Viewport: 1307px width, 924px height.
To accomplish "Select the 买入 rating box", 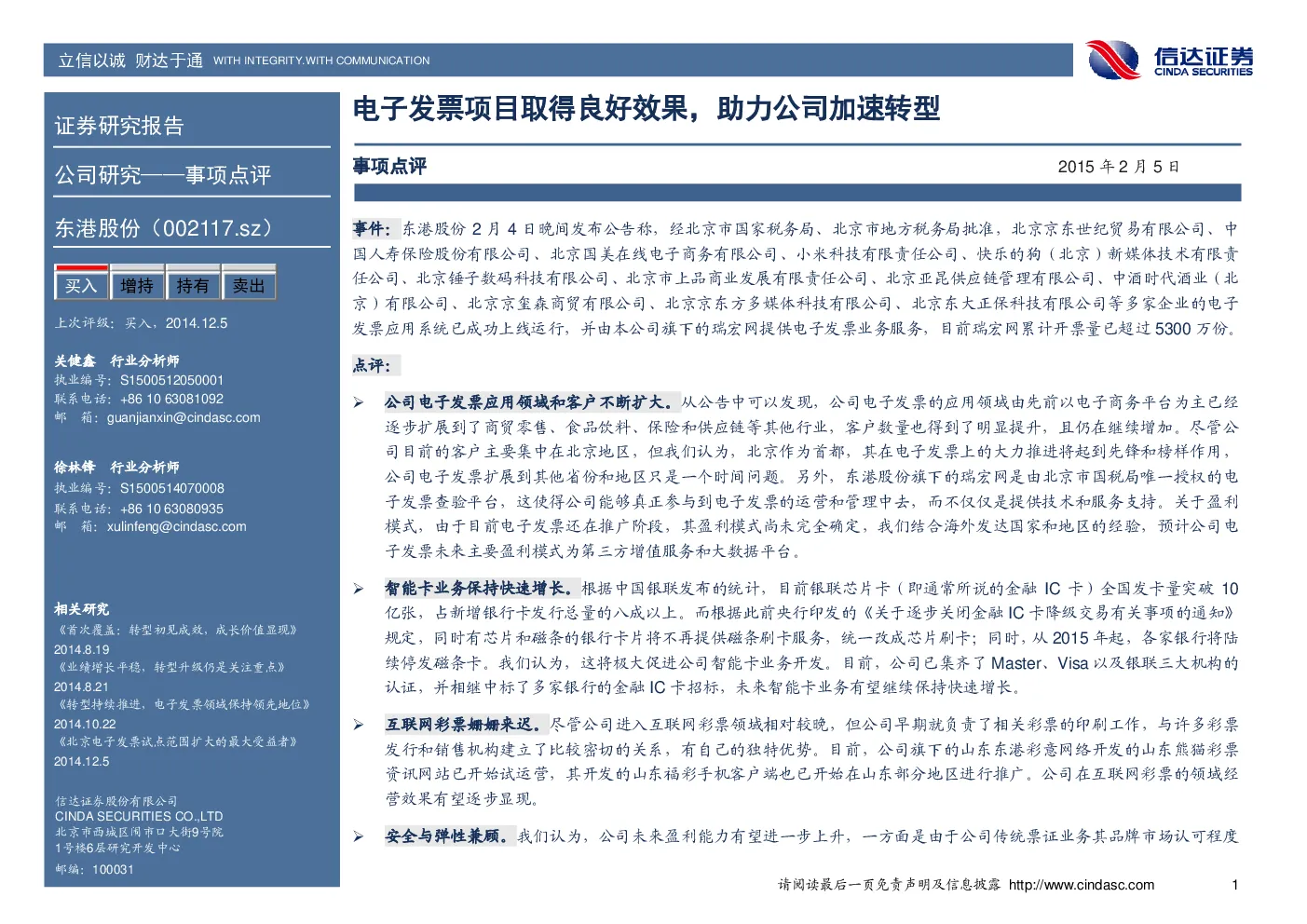I will click(81, 283).
